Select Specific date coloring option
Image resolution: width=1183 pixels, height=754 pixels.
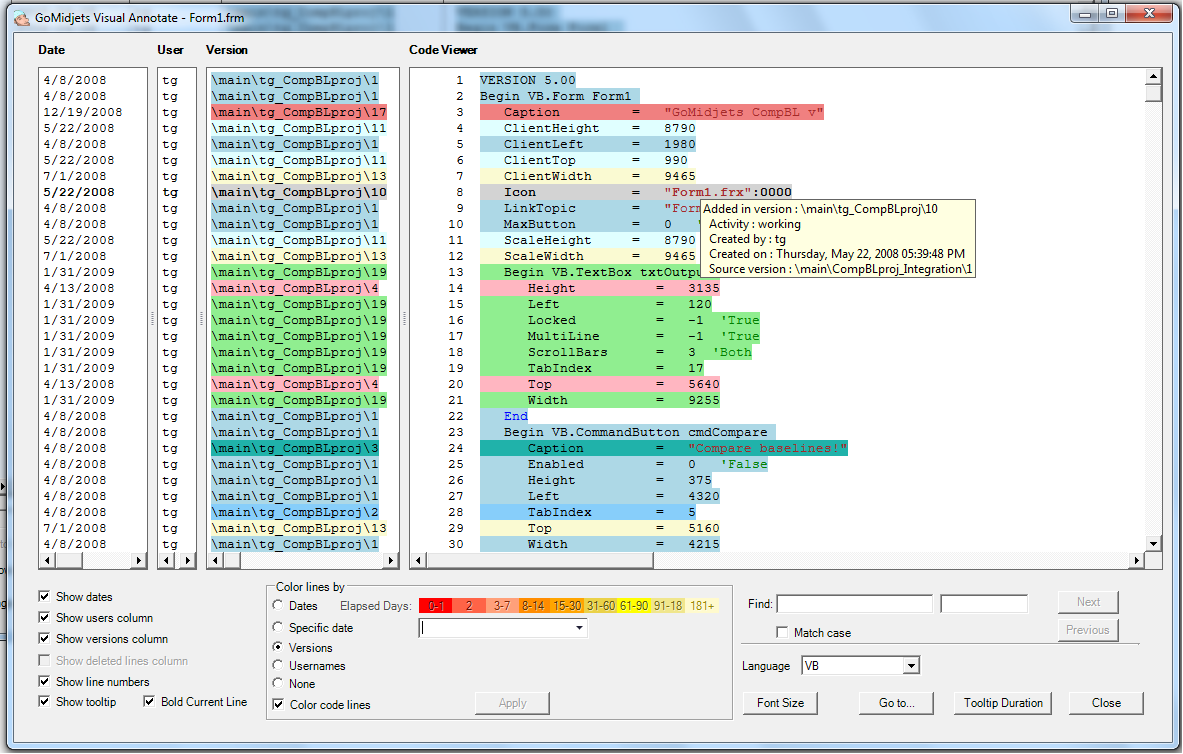[278, 628]
